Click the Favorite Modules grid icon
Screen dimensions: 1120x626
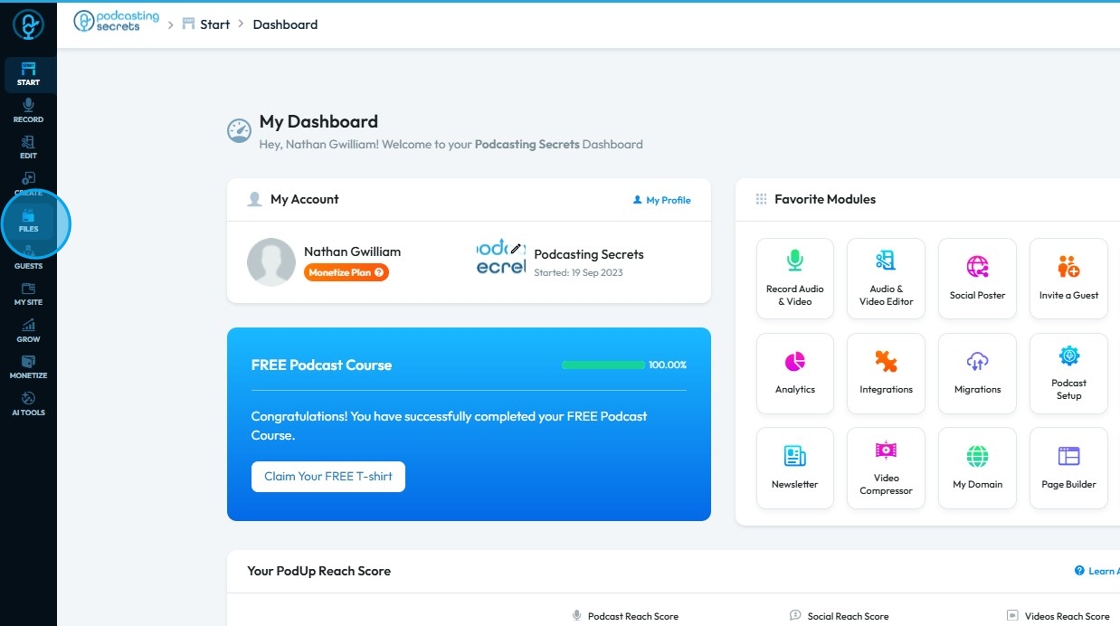click(761, 199)
